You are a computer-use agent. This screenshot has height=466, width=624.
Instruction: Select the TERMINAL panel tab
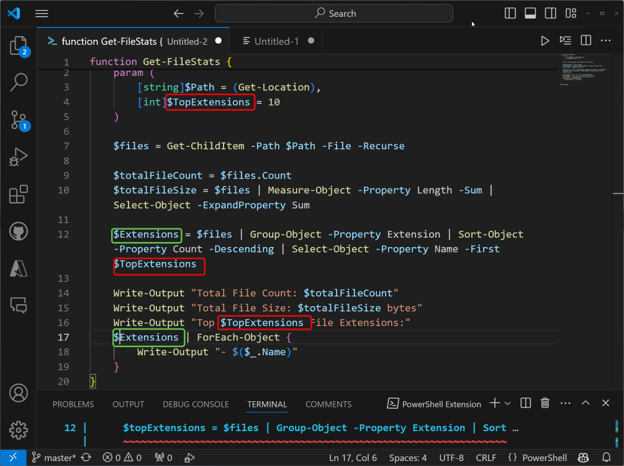tap(267, 404)
